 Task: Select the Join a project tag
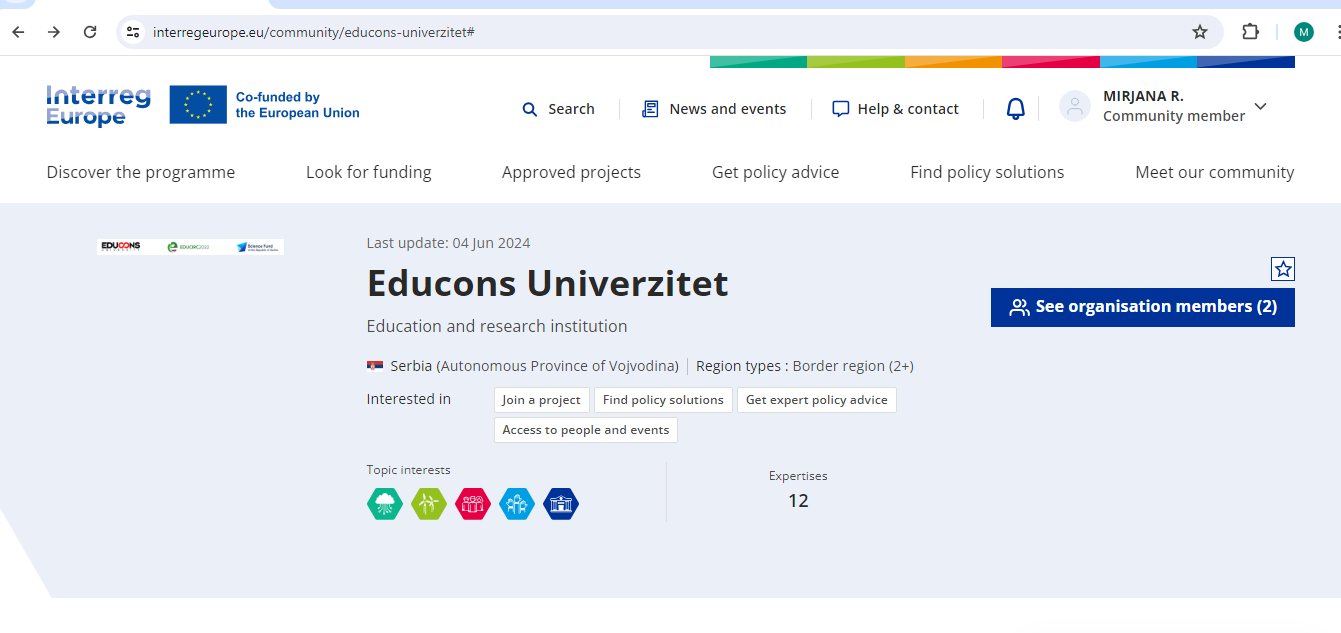click(x=541, y=400)
